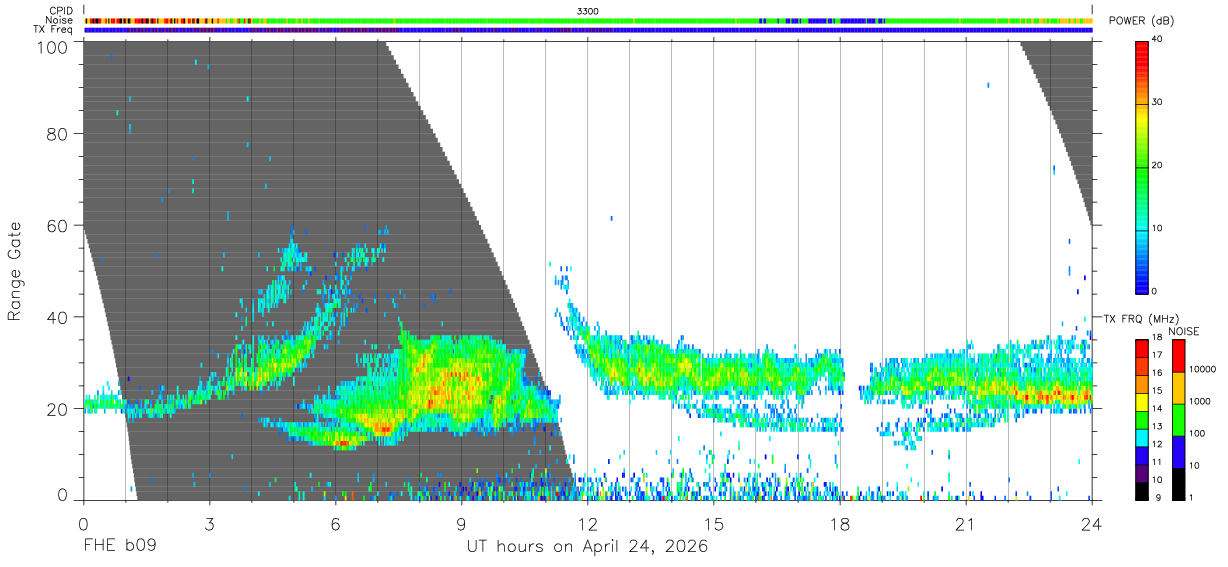Click the UT hours on April 24, 2026 title

click(x=587, y=547)
